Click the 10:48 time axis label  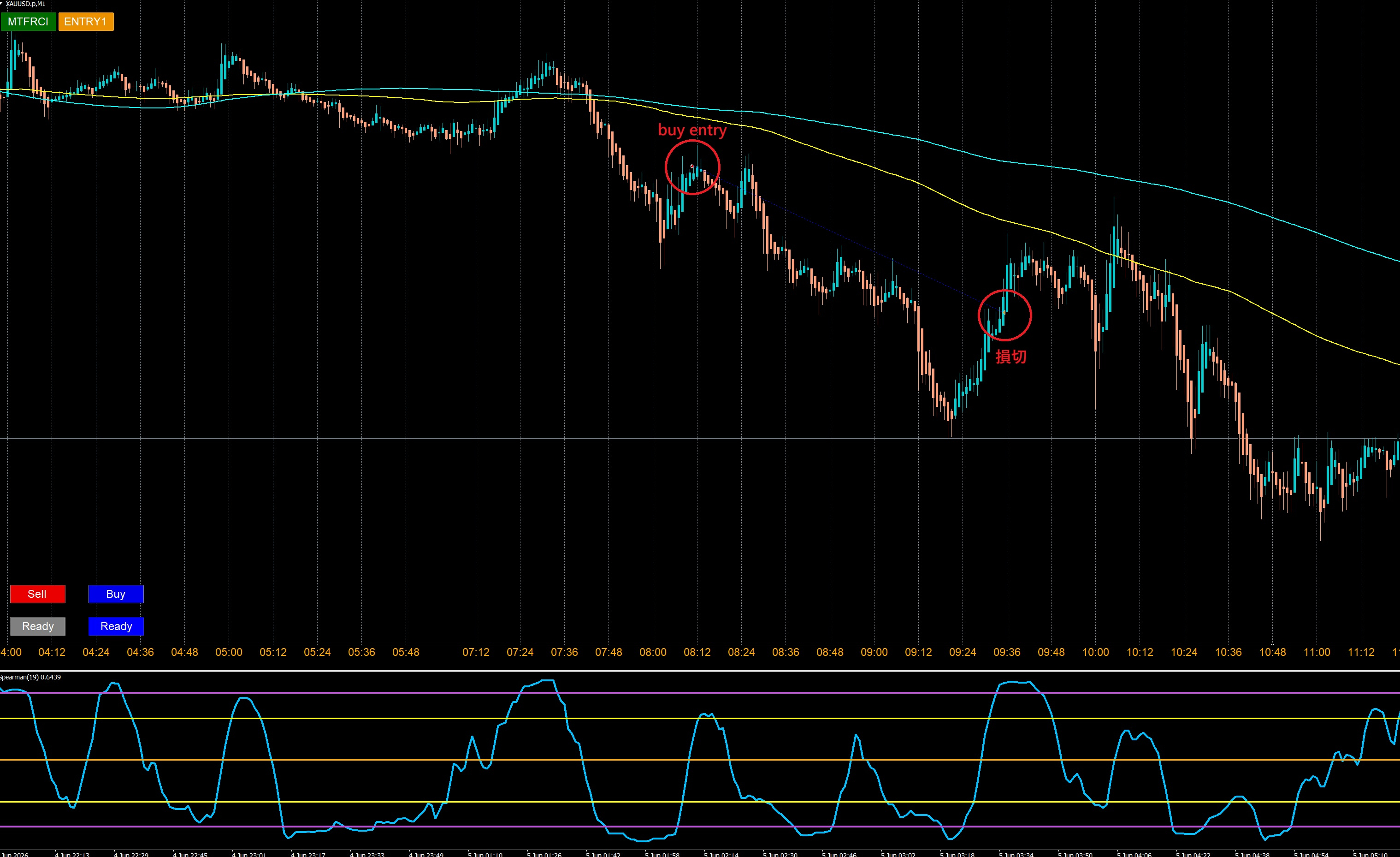pyautogui.click(x=1273, y=652)
